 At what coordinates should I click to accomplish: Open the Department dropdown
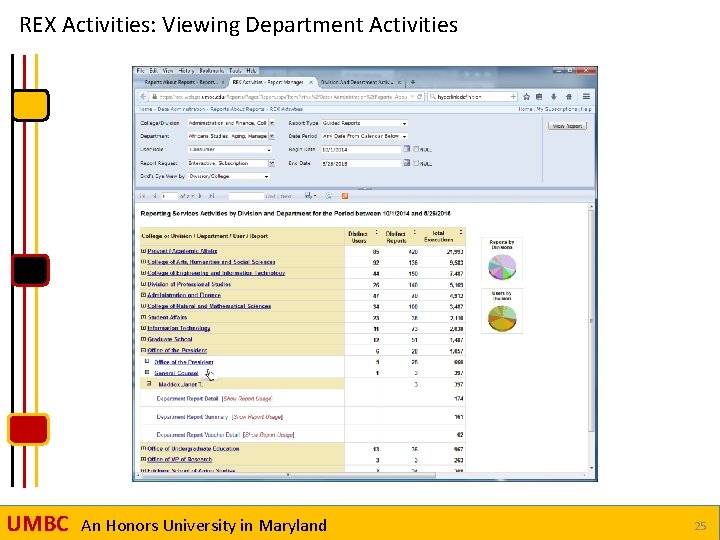point(272,136)
